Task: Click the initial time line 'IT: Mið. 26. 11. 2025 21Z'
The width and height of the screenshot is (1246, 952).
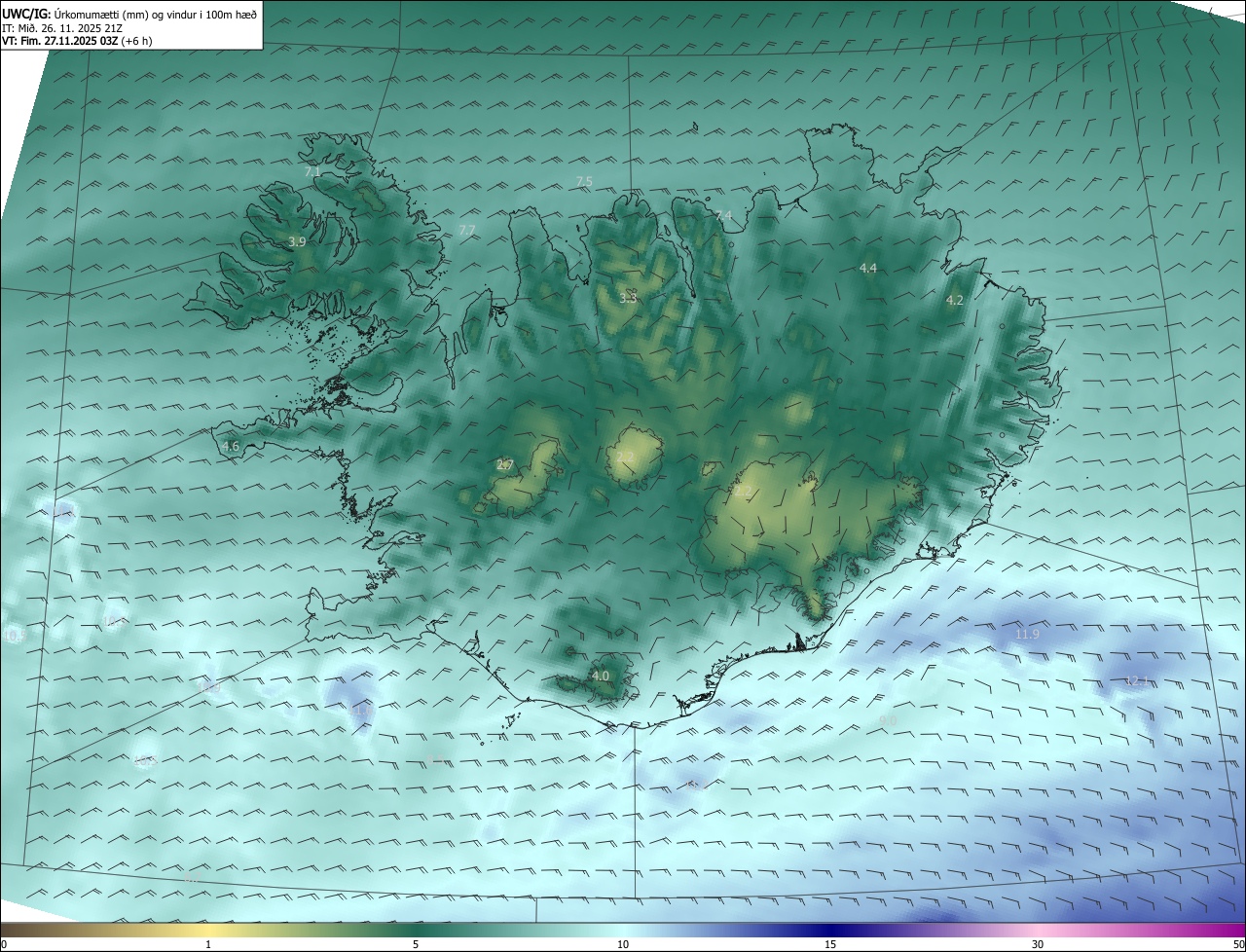Action: [x=61, y=28]
